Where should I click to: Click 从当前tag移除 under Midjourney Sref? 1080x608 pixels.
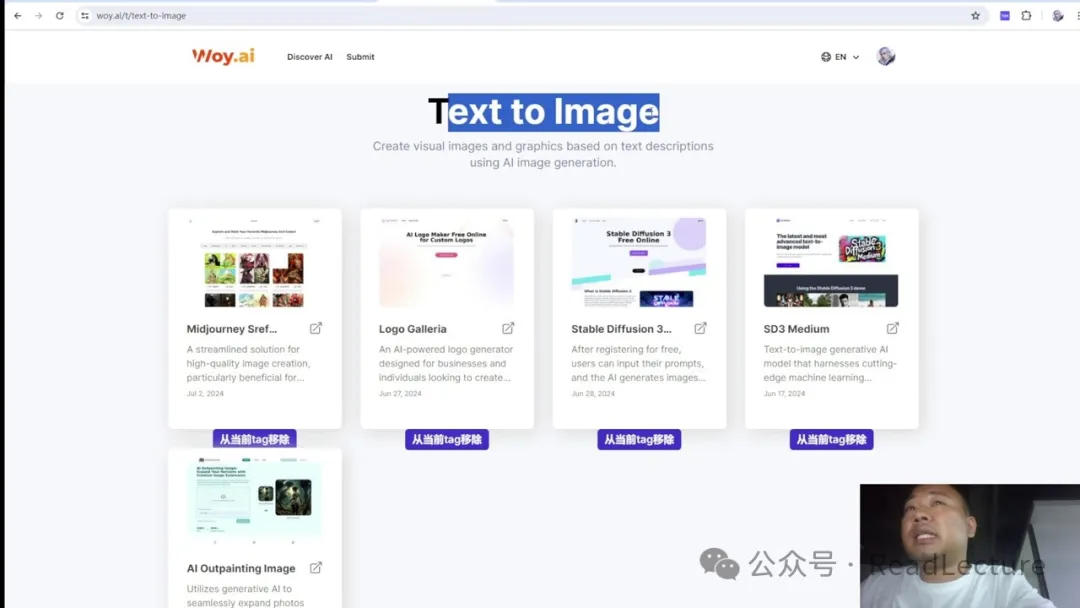[254, 439]
